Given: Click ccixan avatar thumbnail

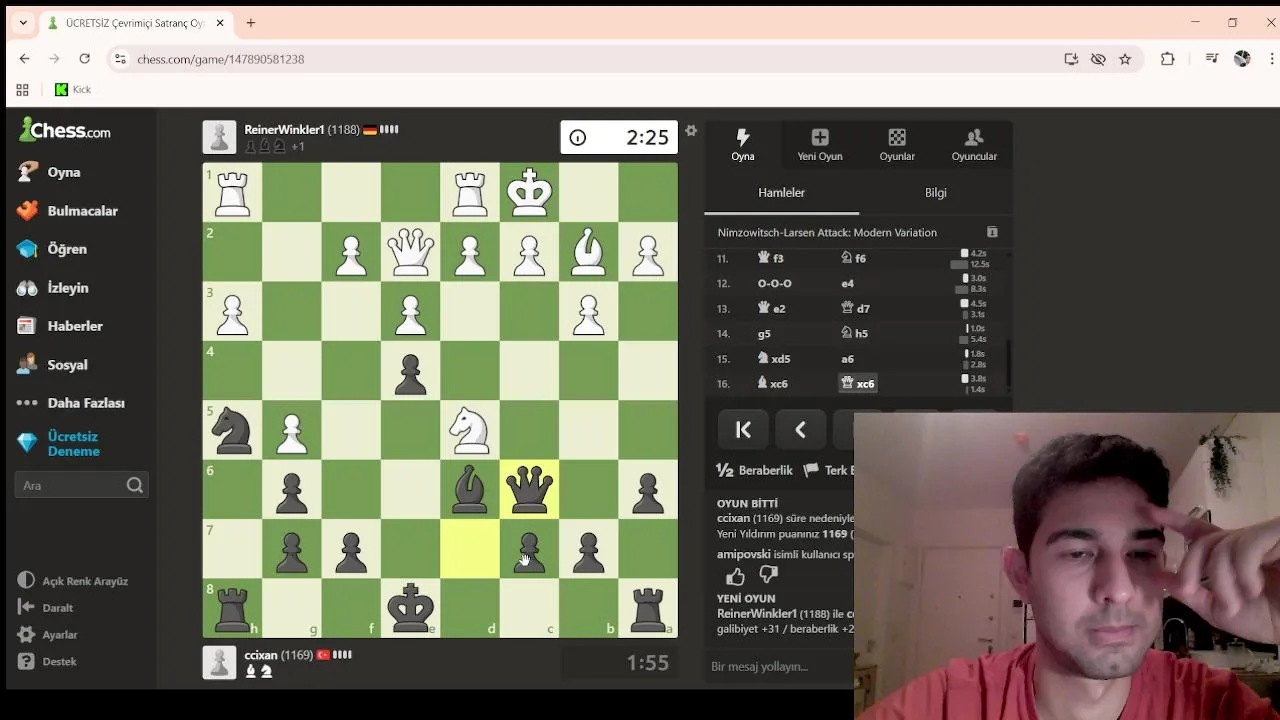Looking at the screenshot, I should [219, 662].
